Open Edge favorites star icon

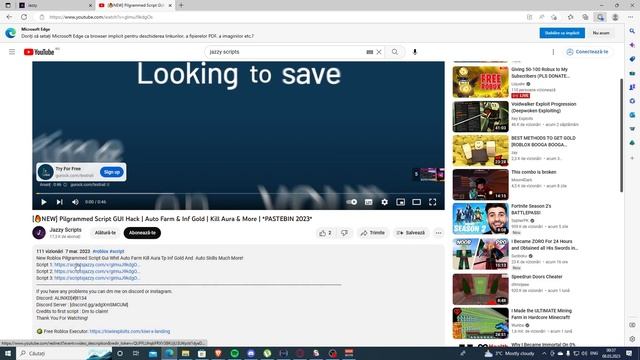point(570,17)
